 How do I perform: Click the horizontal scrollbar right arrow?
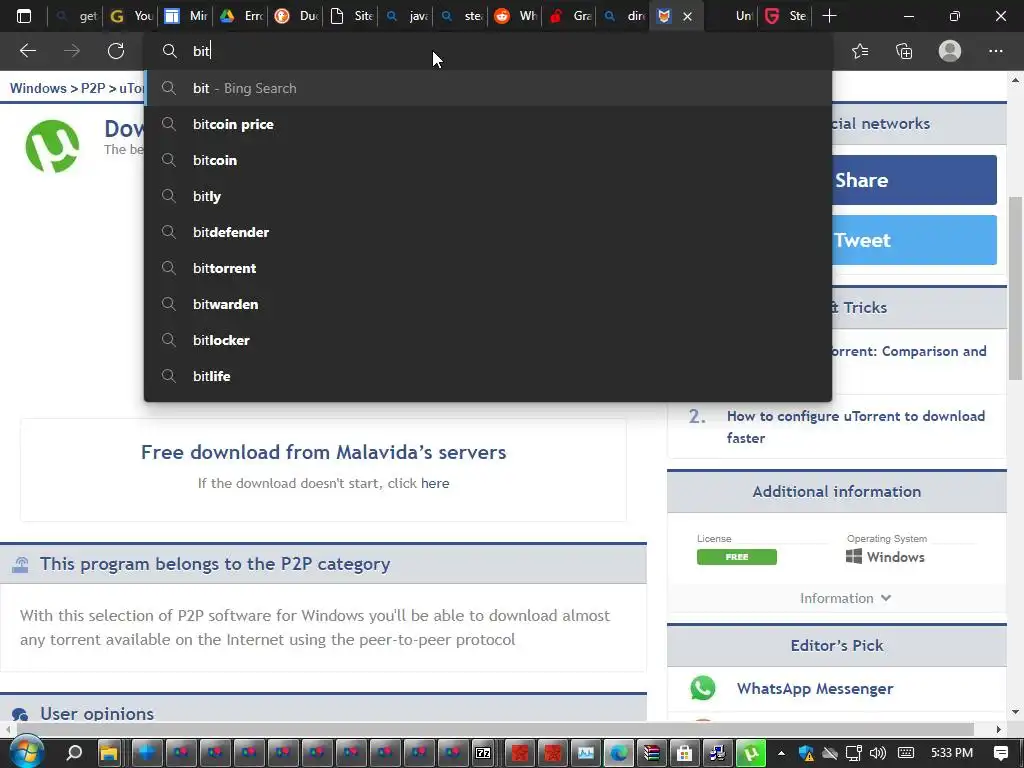coord(999,729)
